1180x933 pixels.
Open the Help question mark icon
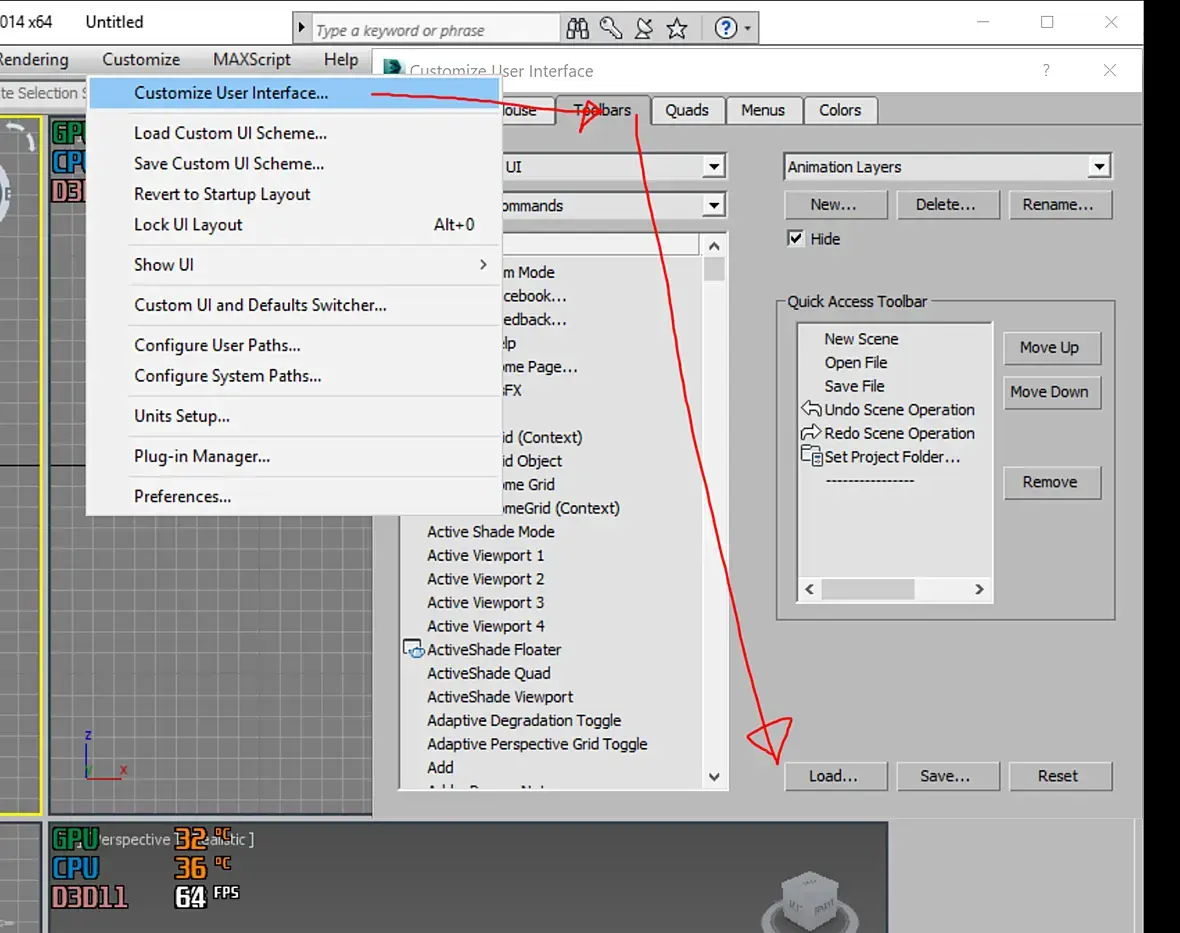pyautogui.click(x=725, y=29)
